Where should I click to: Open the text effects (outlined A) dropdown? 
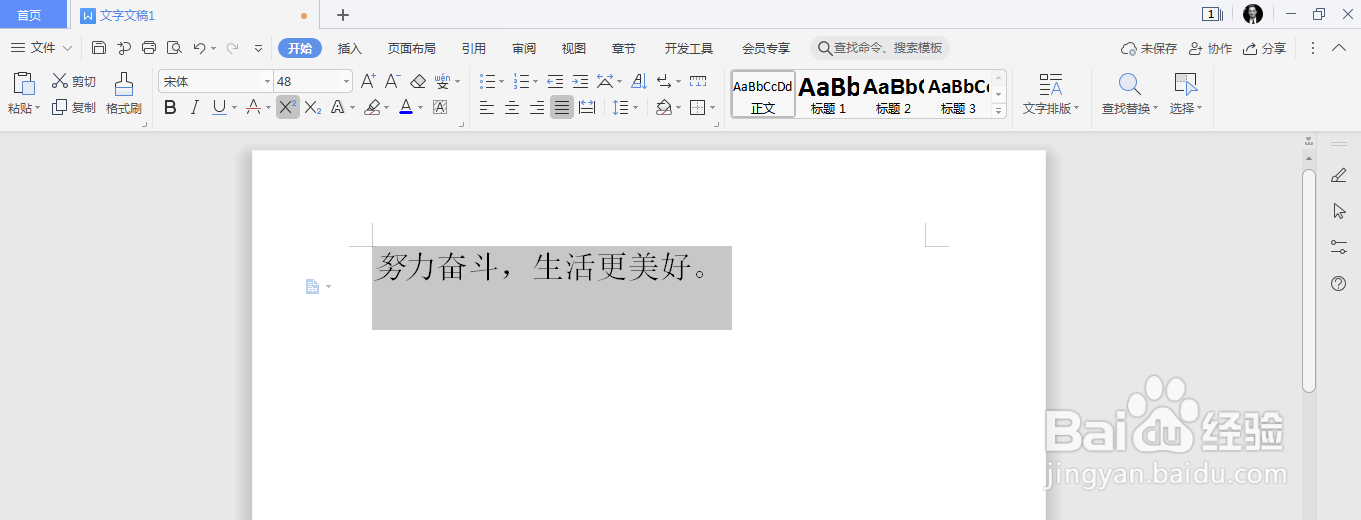coord(352,108)
